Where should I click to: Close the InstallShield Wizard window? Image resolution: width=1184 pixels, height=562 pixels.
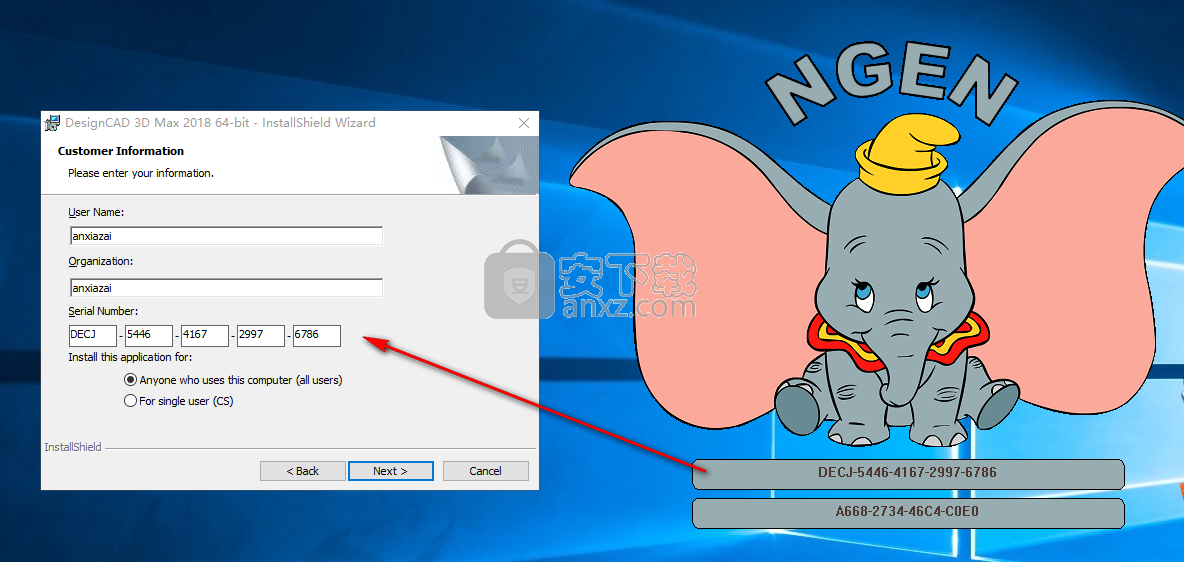(524, 123)
